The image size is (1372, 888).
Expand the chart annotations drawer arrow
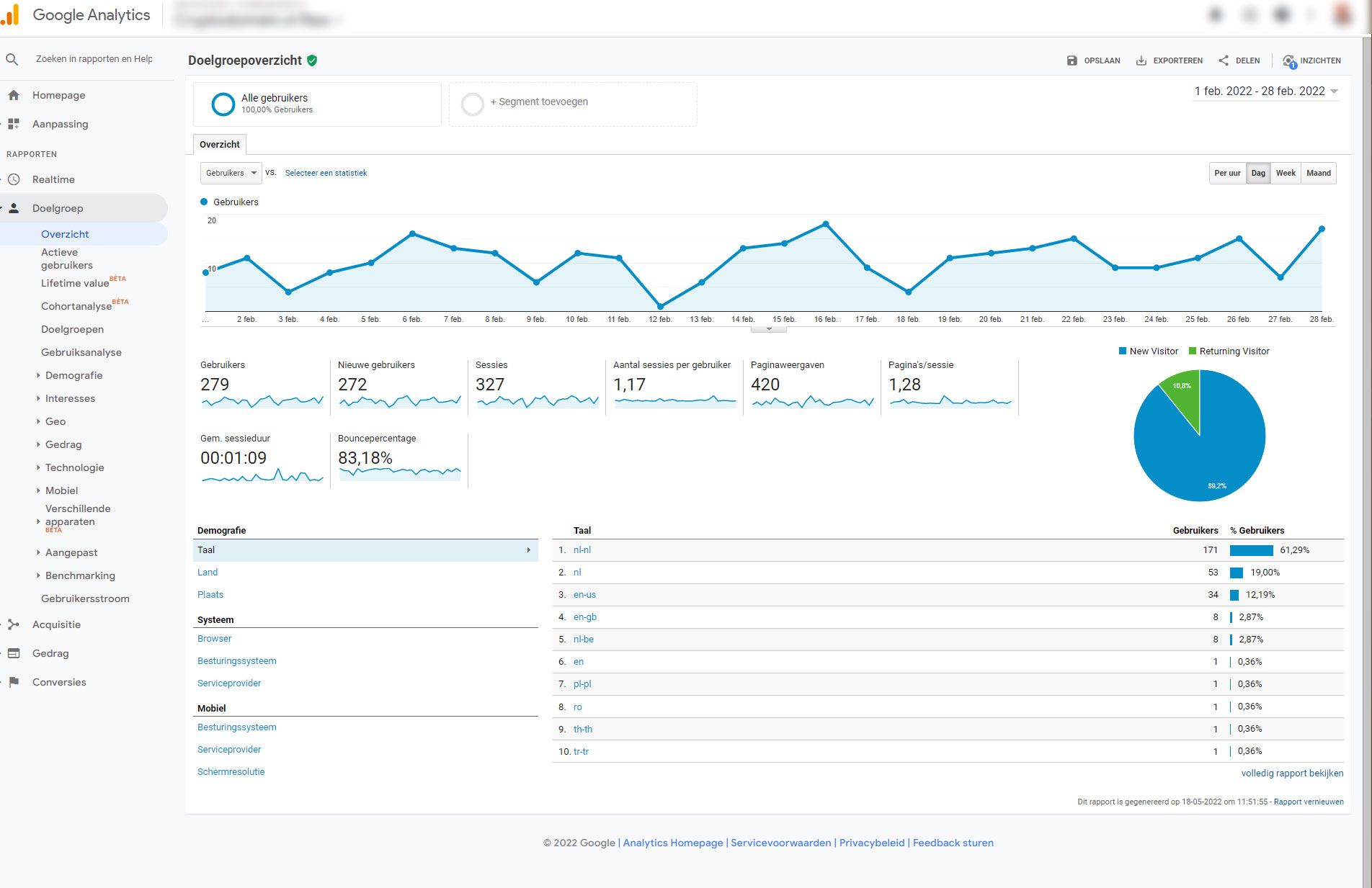click(x=769, y=329)
